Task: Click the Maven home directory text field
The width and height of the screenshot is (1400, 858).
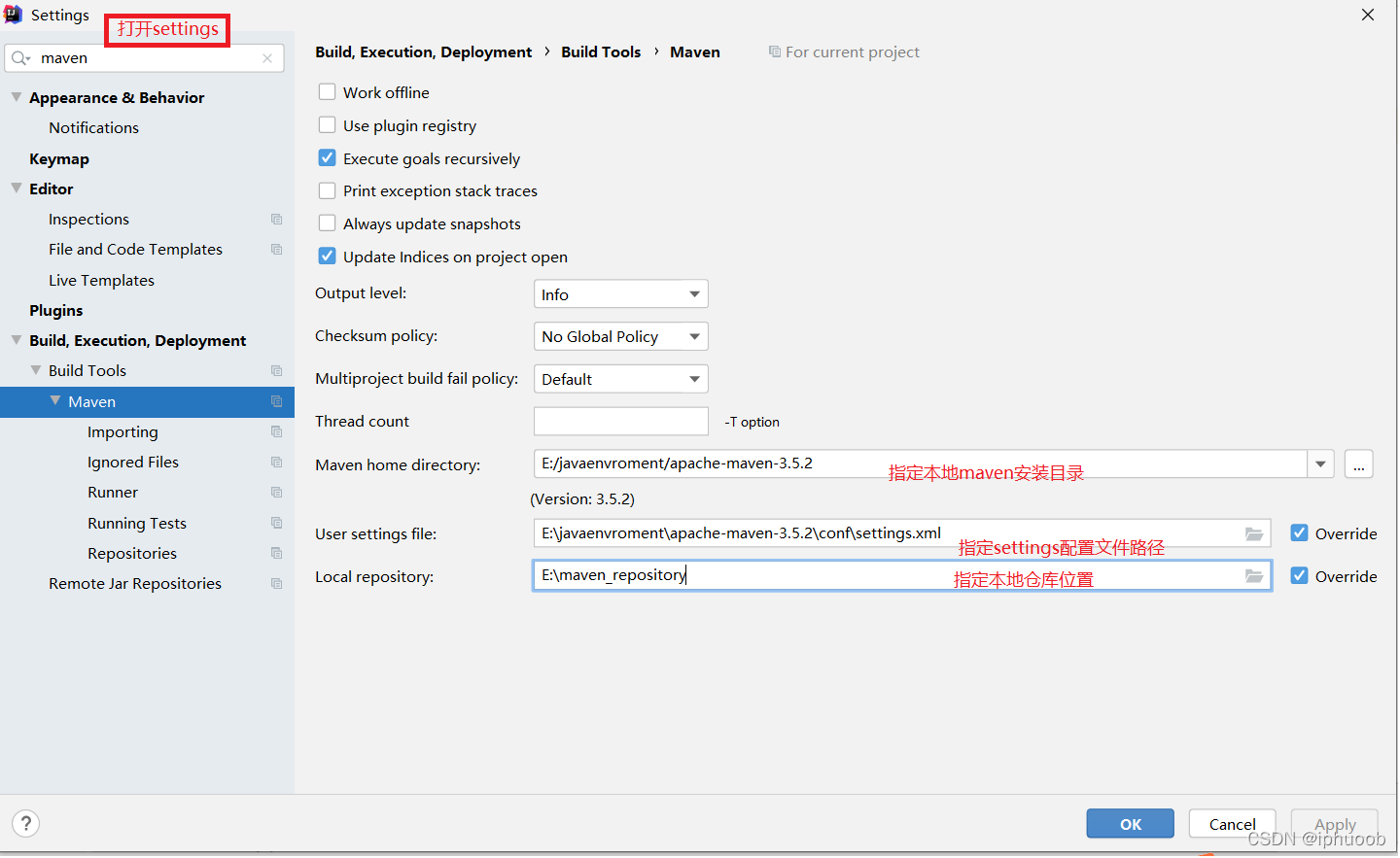Action: [x=920, y=464]
